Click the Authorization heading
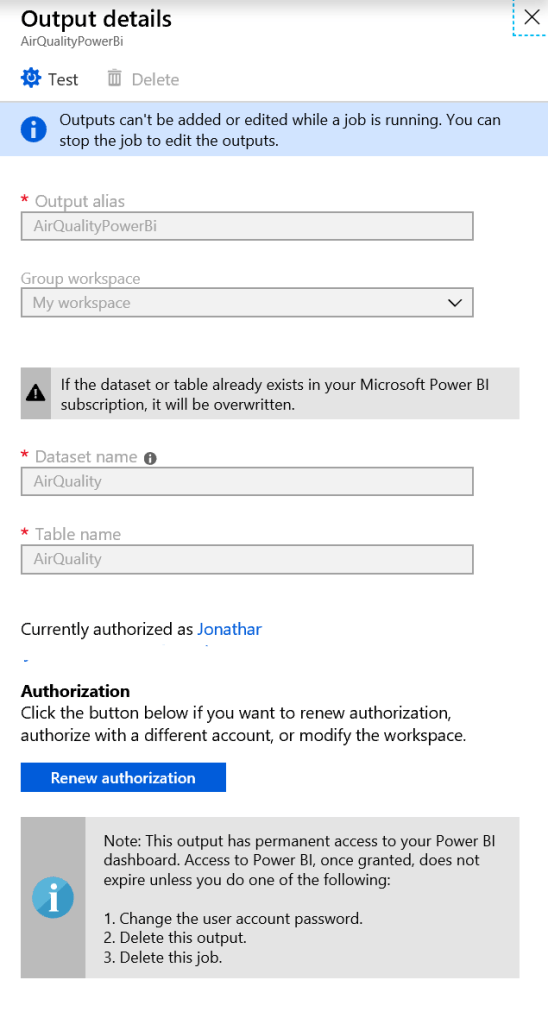This screenshot has width=548, height=1024. point(75,691)
